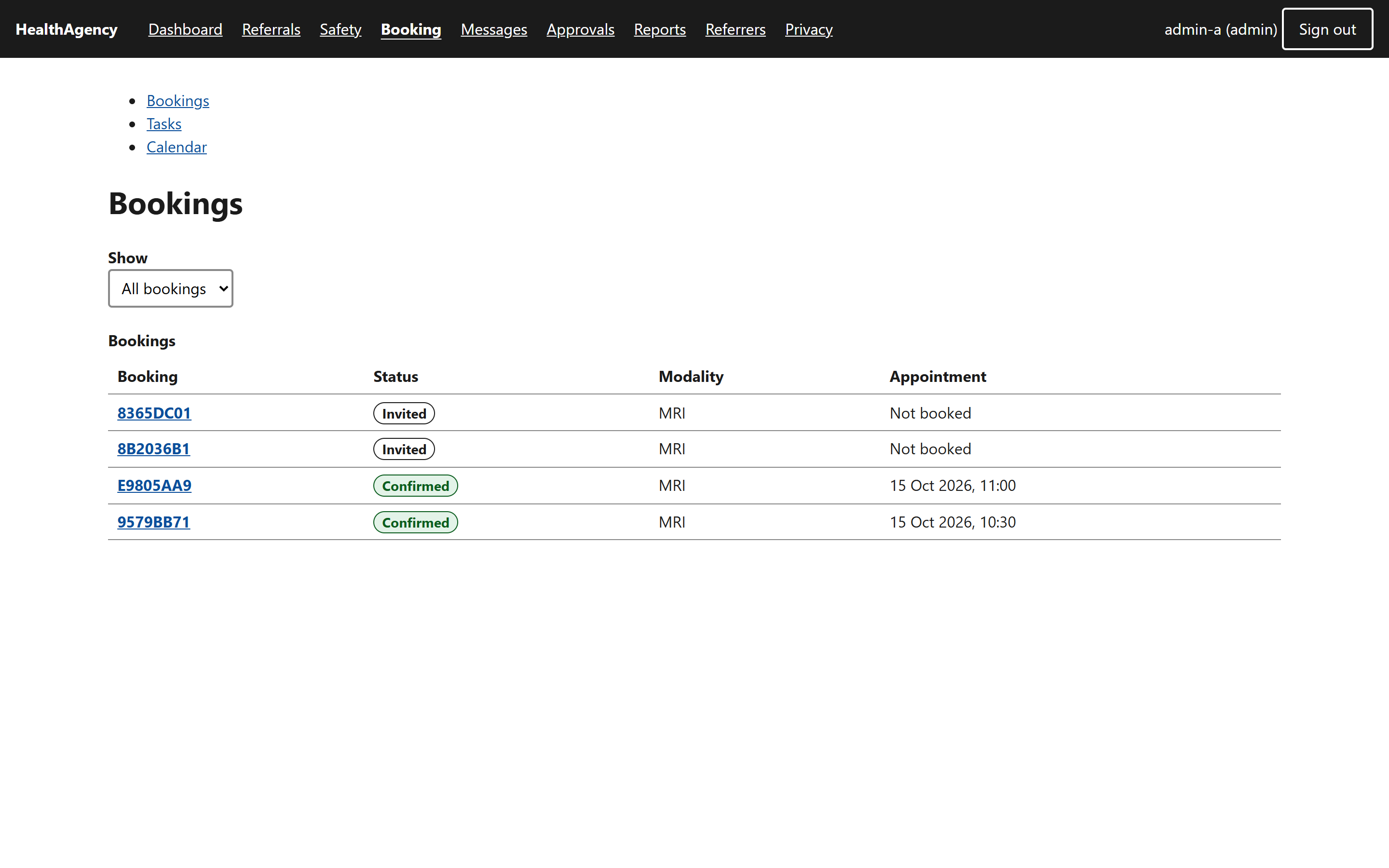Image resolution: width=1389 pixels, height=868 pixels.
Task: Open the Reports nav link
Action: (659, 29)
